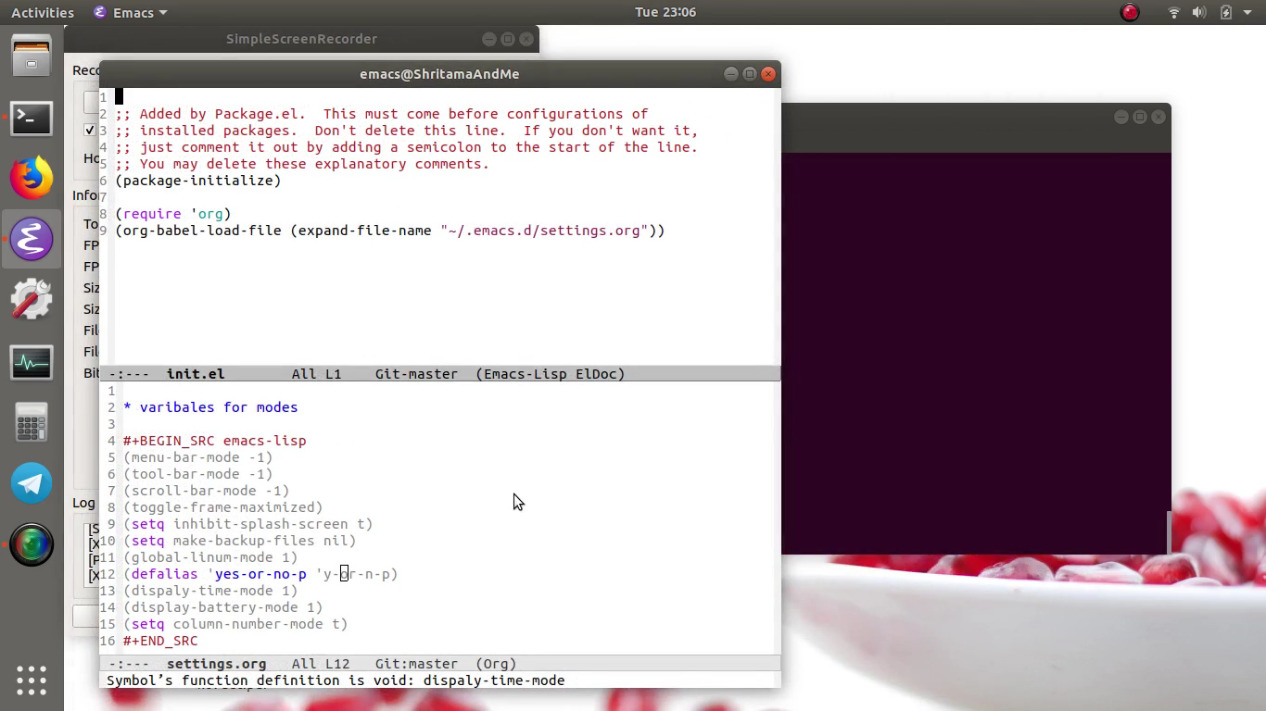Click (Emacs-Lisp ElDoc) mode indicator
The width and height of the screenshot is (1266, 711).
click(x=550, y=374)
